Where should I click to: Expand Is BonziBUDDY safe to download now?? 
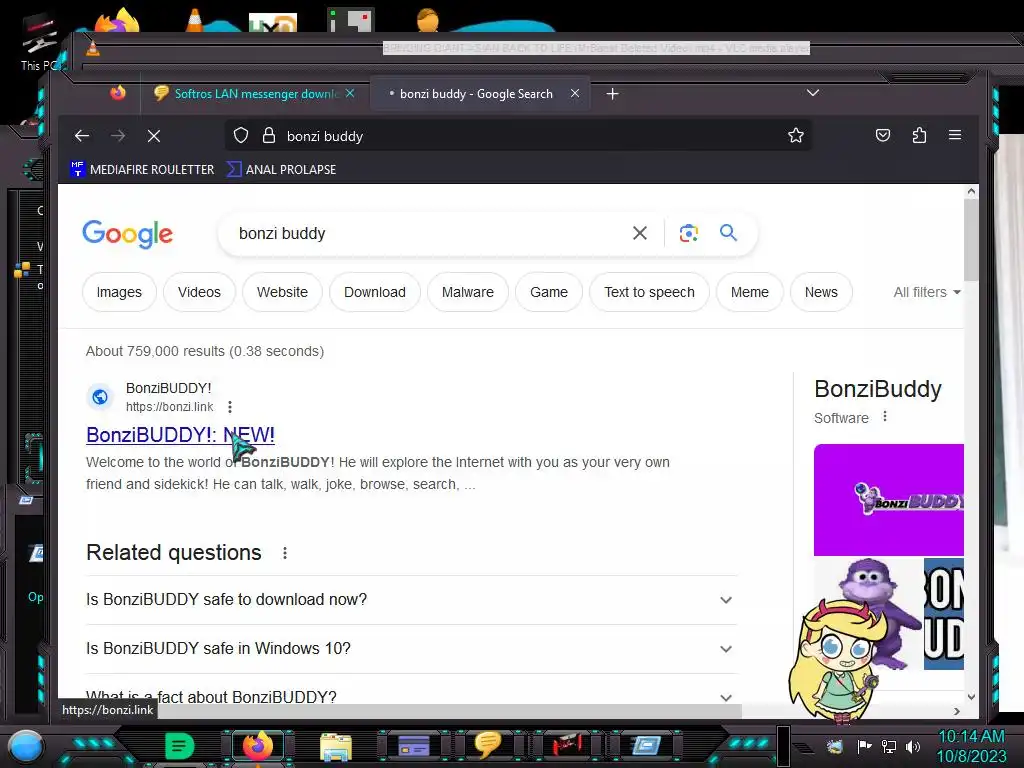[411, 600]
